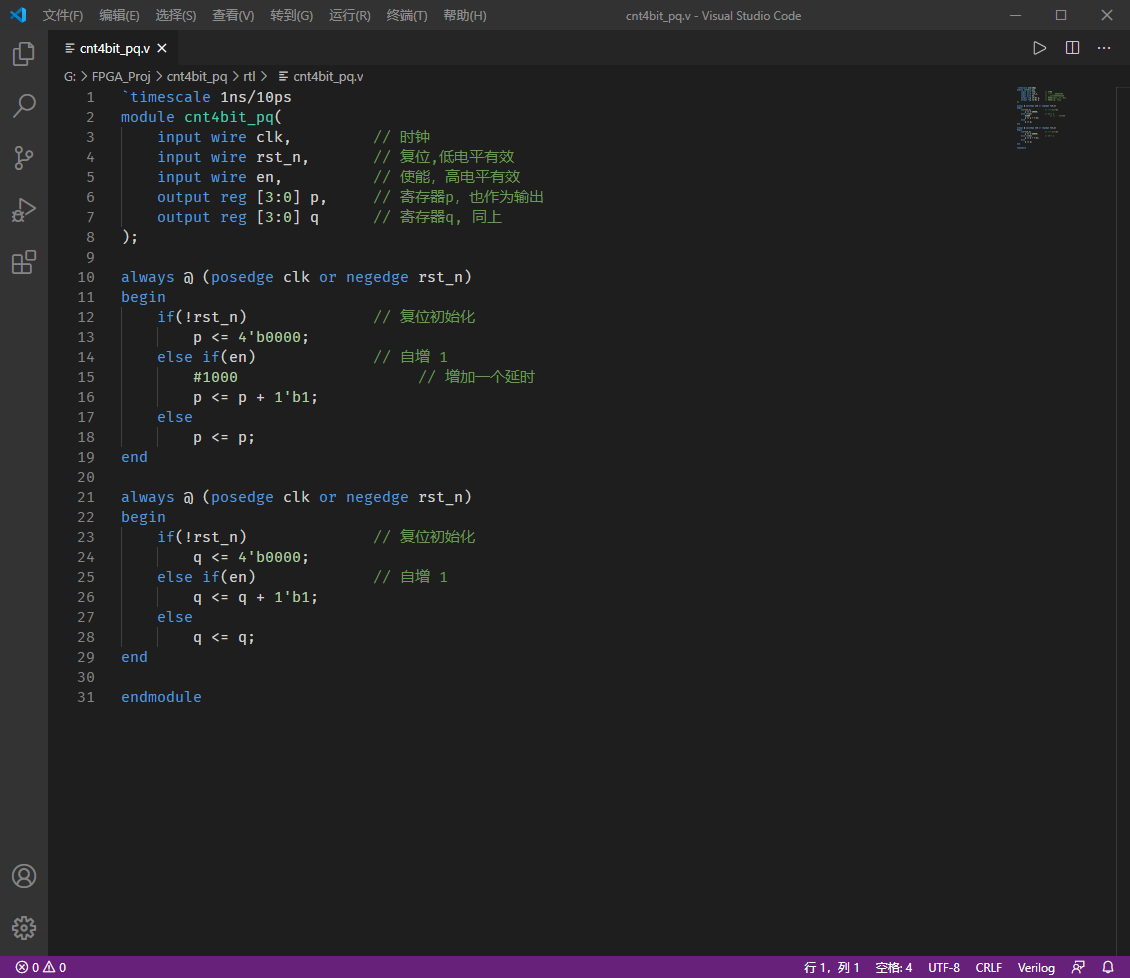Open the Search view icon

(24, 106)
